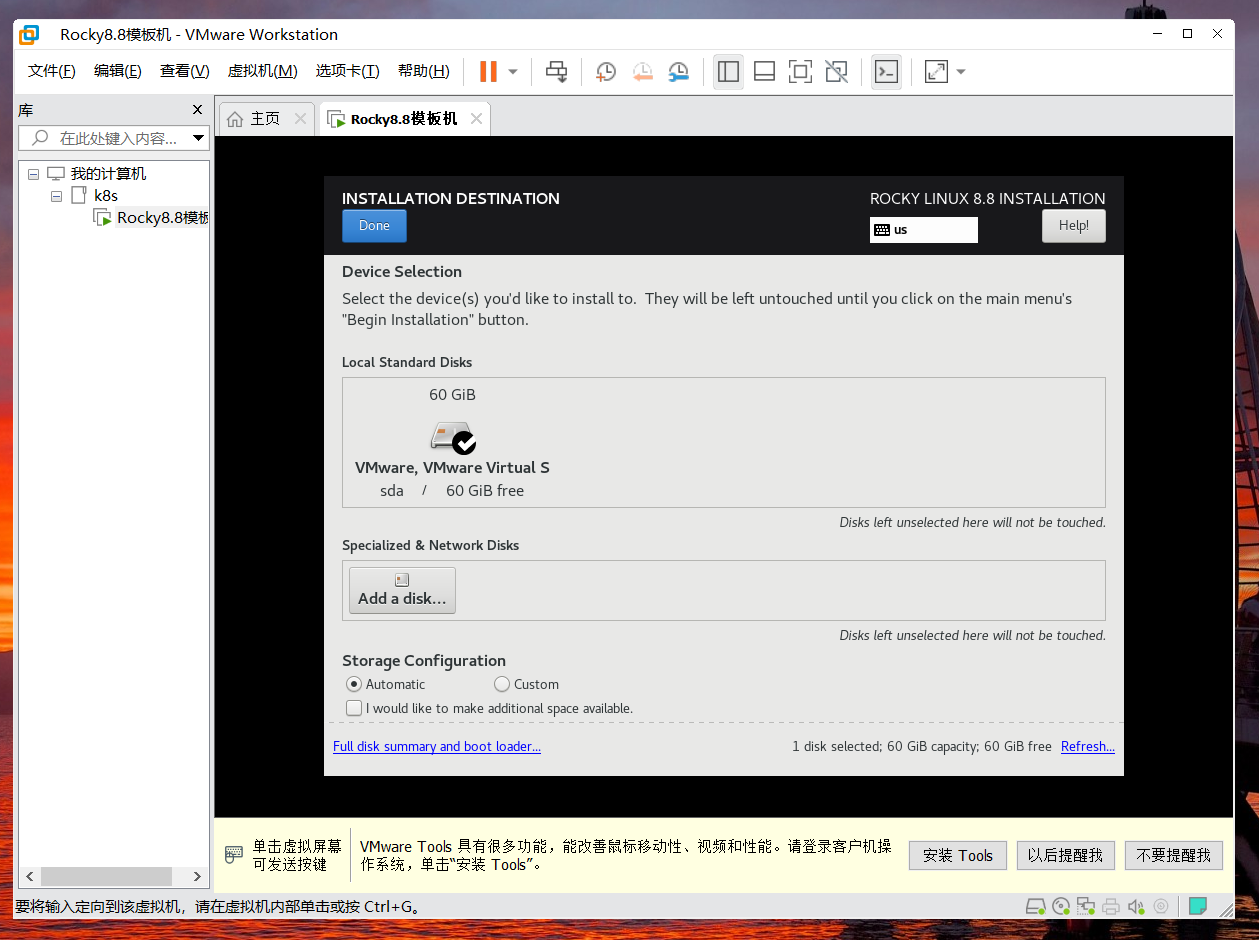Click library scrollbar left arrow
This screenshot has width=1259, height=940.
point(29,876)
